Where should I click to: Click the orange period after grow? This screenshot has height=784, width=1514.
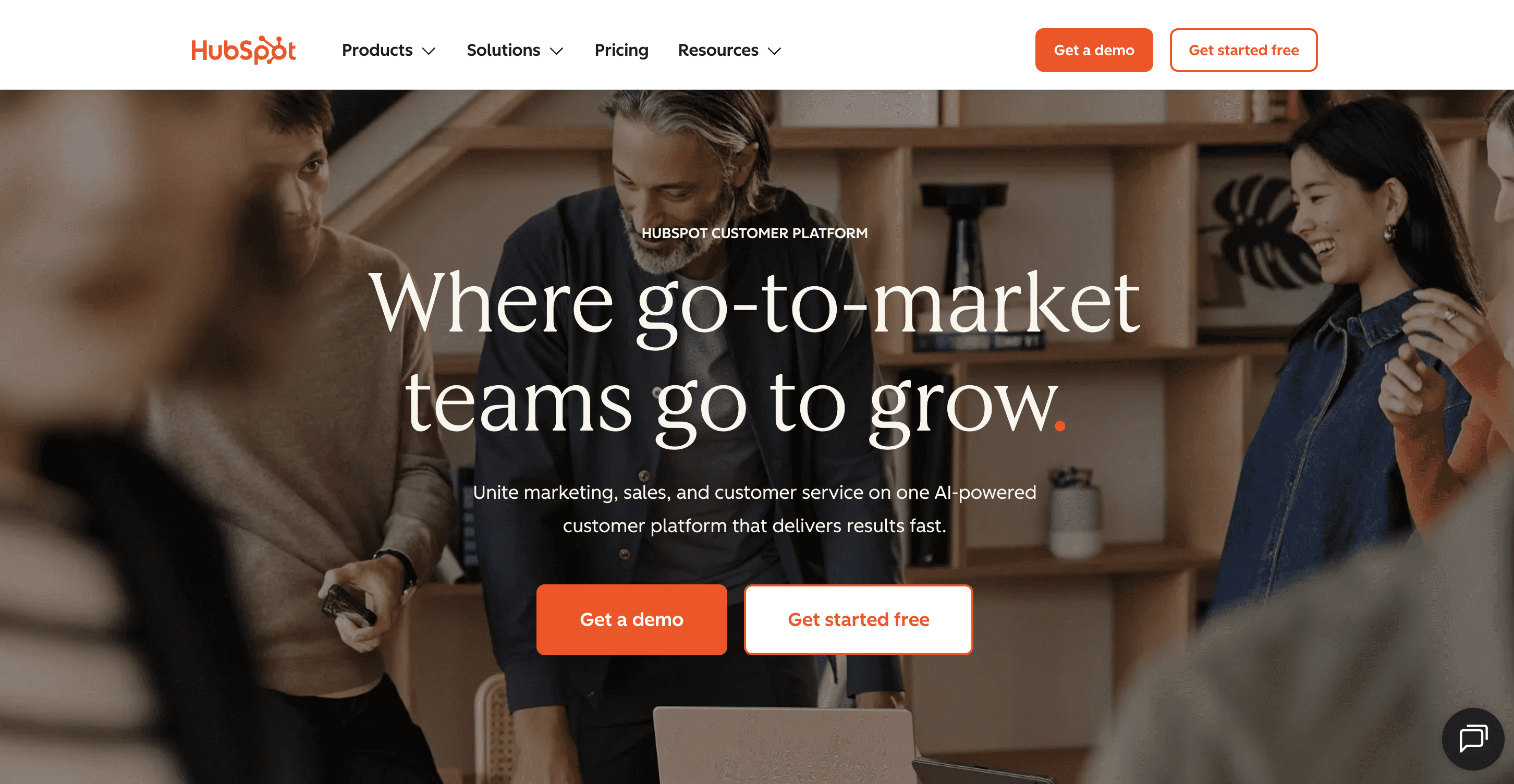[x=1060, y=425]
